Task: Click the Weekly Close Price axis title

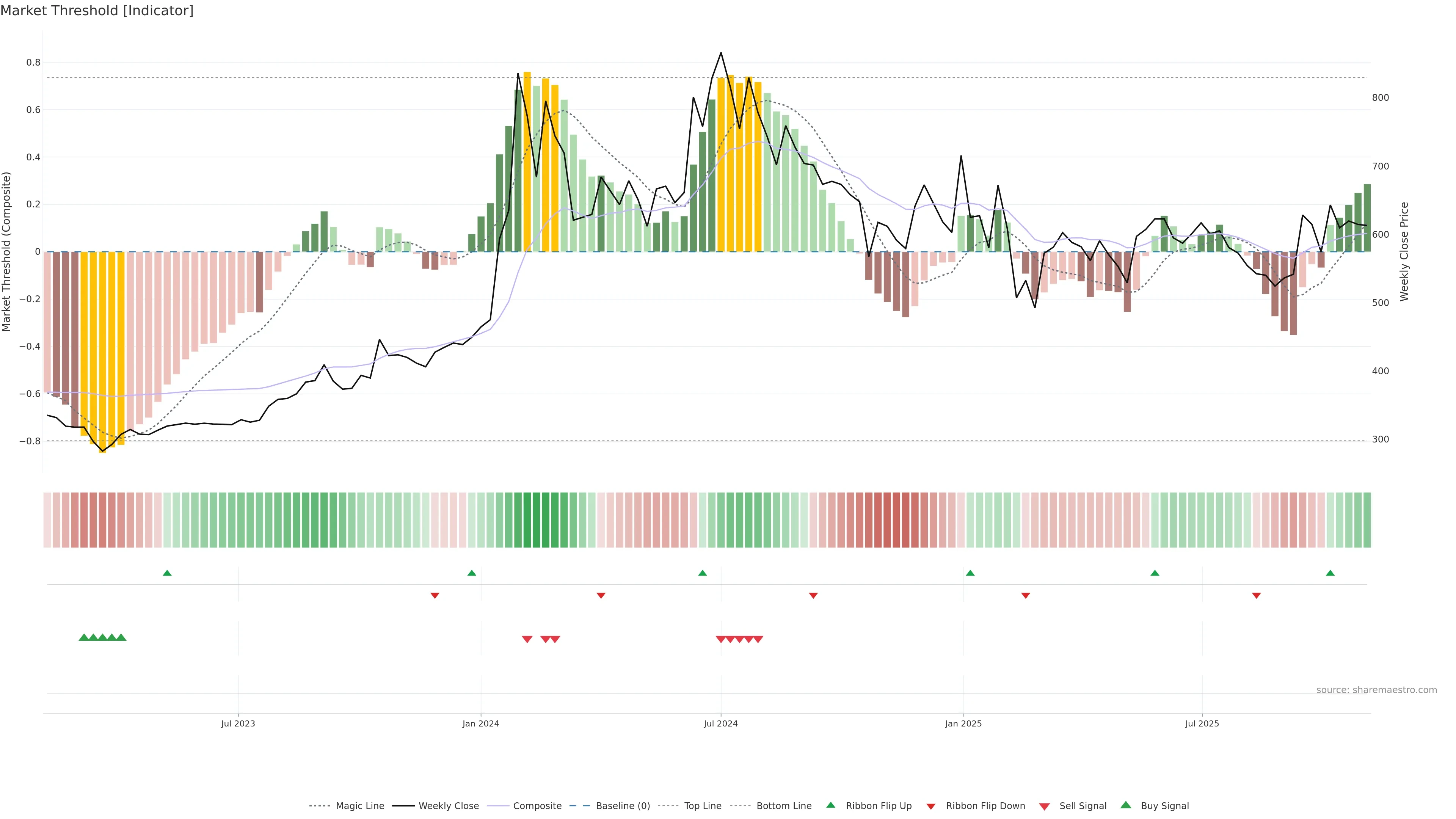Action: pyautogui.click(x=1404, y=251)
